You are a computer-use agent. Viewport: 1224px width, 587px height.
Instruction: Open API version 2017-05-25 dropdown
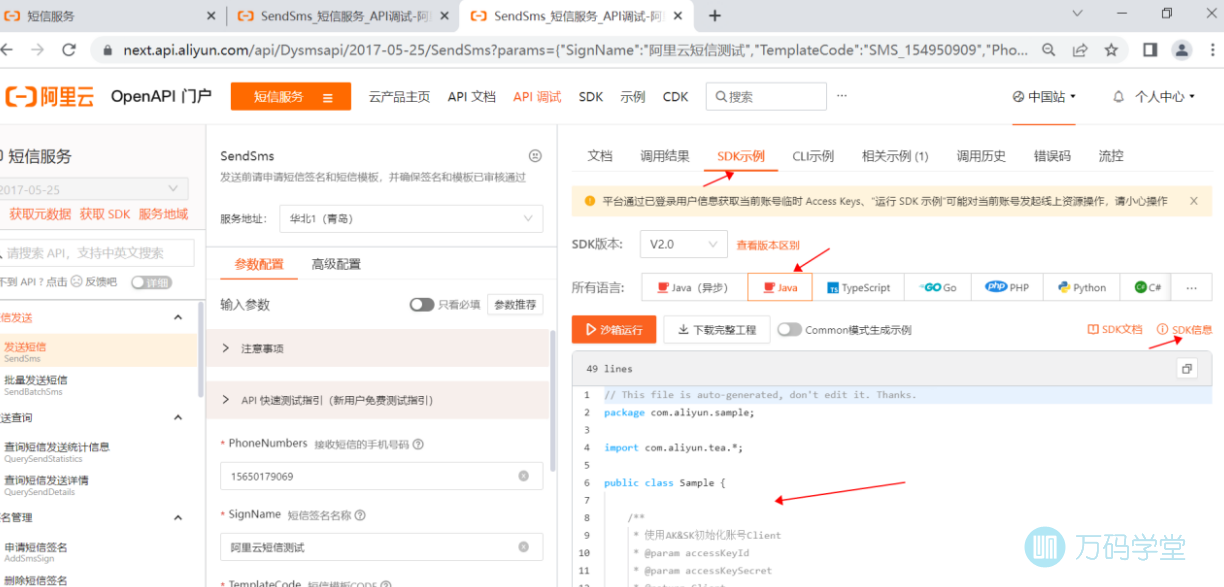click(92, 189)
